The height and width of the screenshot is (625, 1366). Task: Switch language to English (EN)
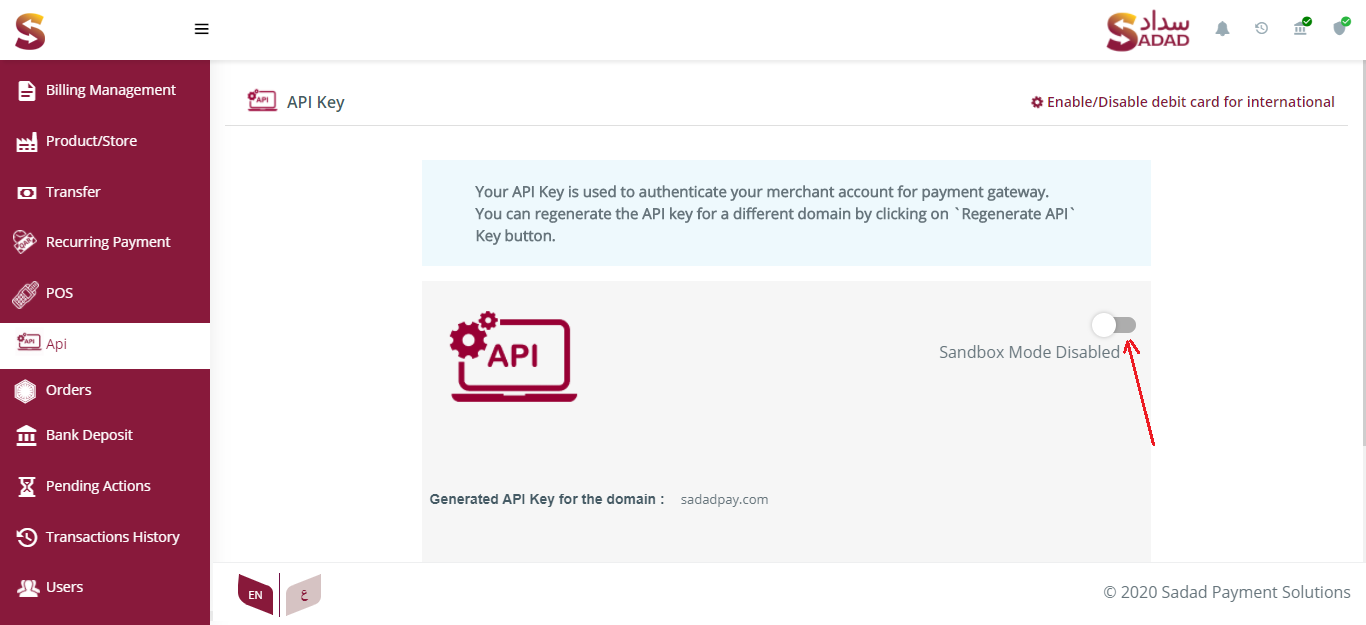point(255,594)
